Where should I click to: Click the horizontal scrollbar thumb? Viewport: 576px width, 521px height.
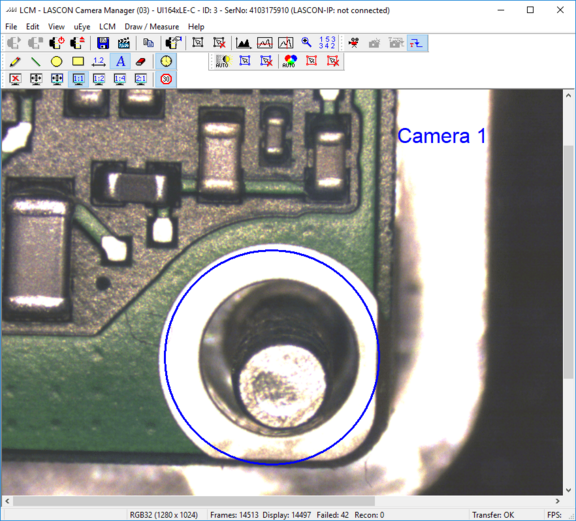194,501
